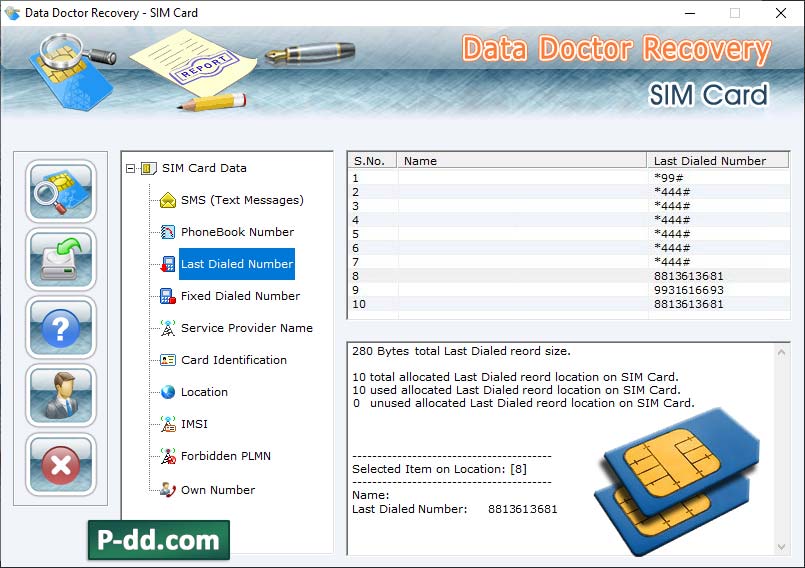805x568 pixels.
Task: Minimize the Data Doctor Recovery window
Action: tap(690, 13)
